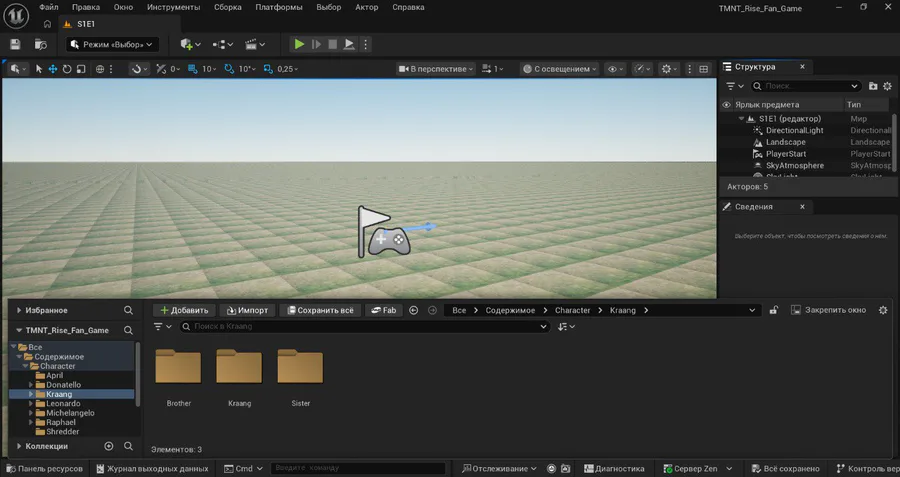
Task: Click the folder tree vertical scrollbar
Action: [138, 374]
